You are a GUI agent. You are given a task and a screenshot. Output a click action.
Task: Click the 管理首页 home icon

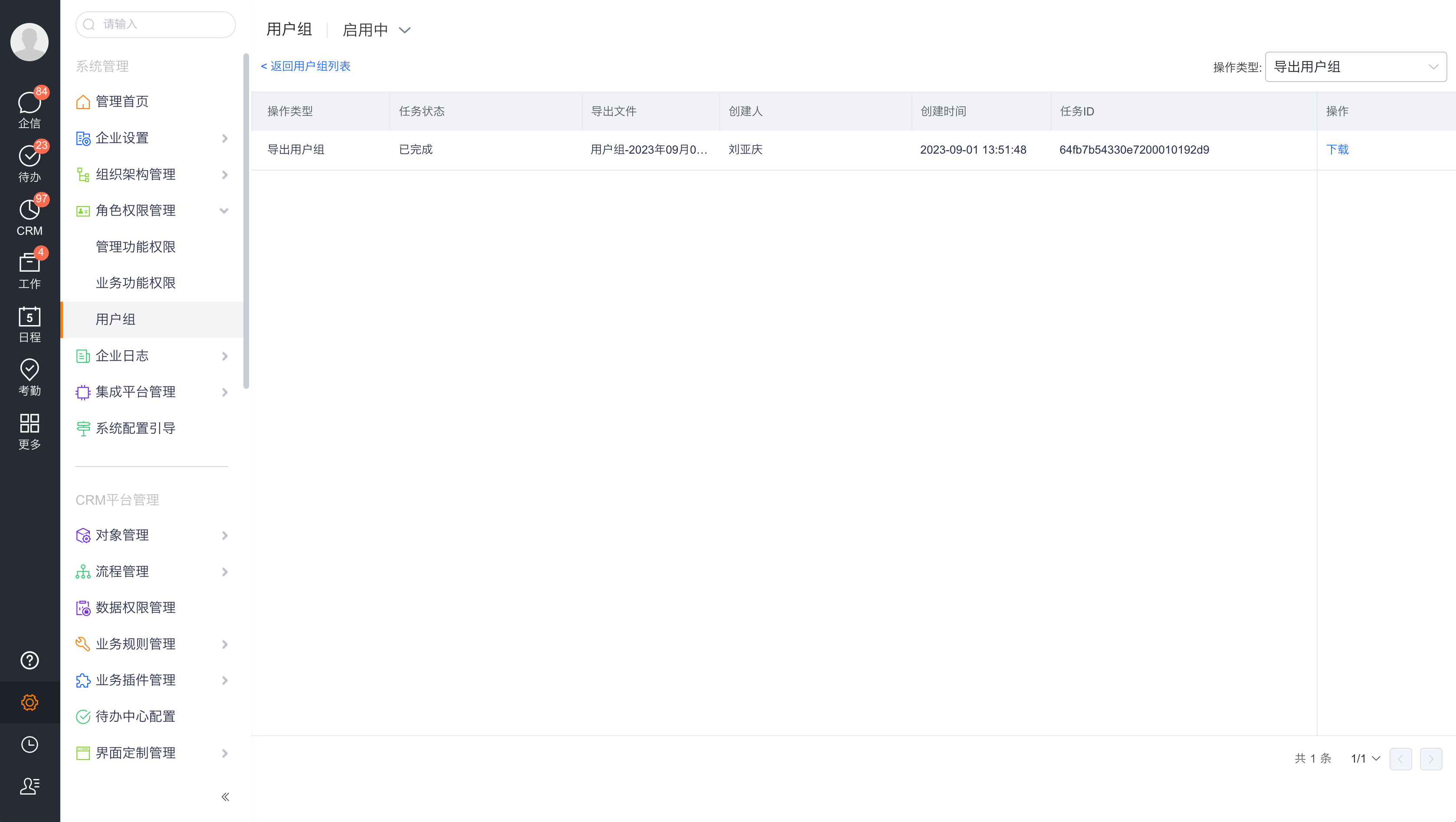tap(83, 102)
